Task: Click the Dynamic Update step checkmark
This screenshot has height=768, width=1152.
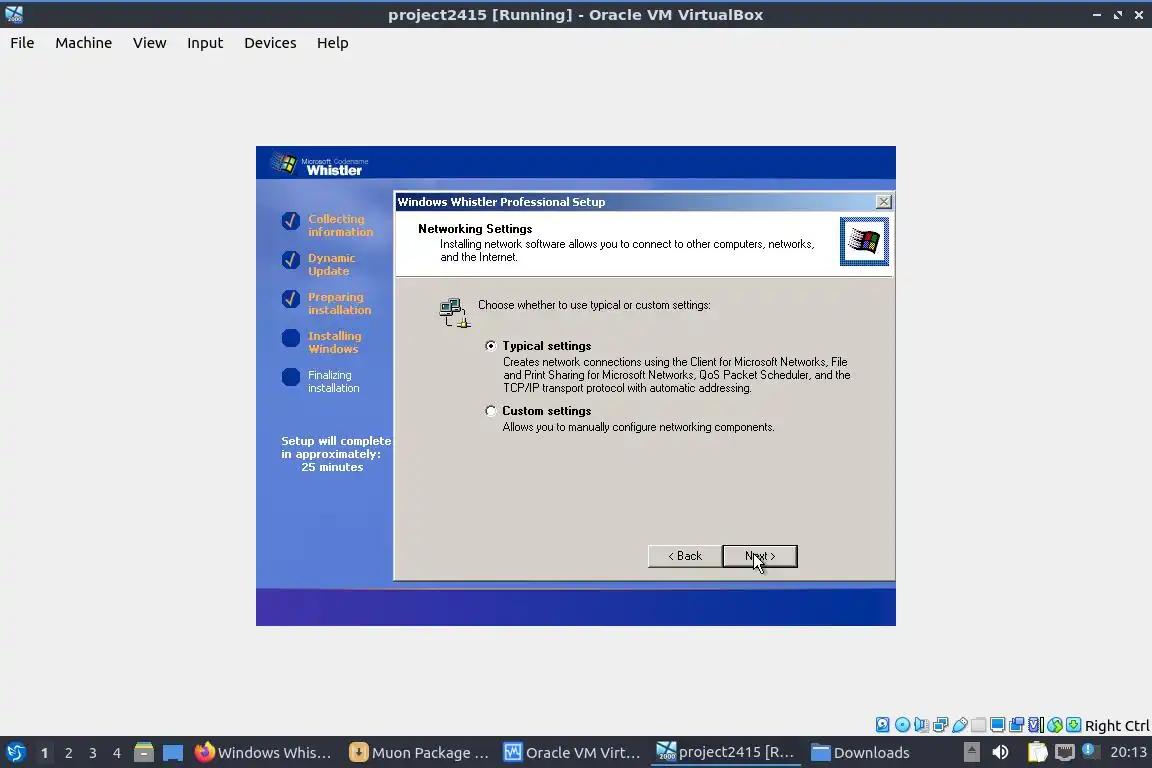Action: (291, 259)
